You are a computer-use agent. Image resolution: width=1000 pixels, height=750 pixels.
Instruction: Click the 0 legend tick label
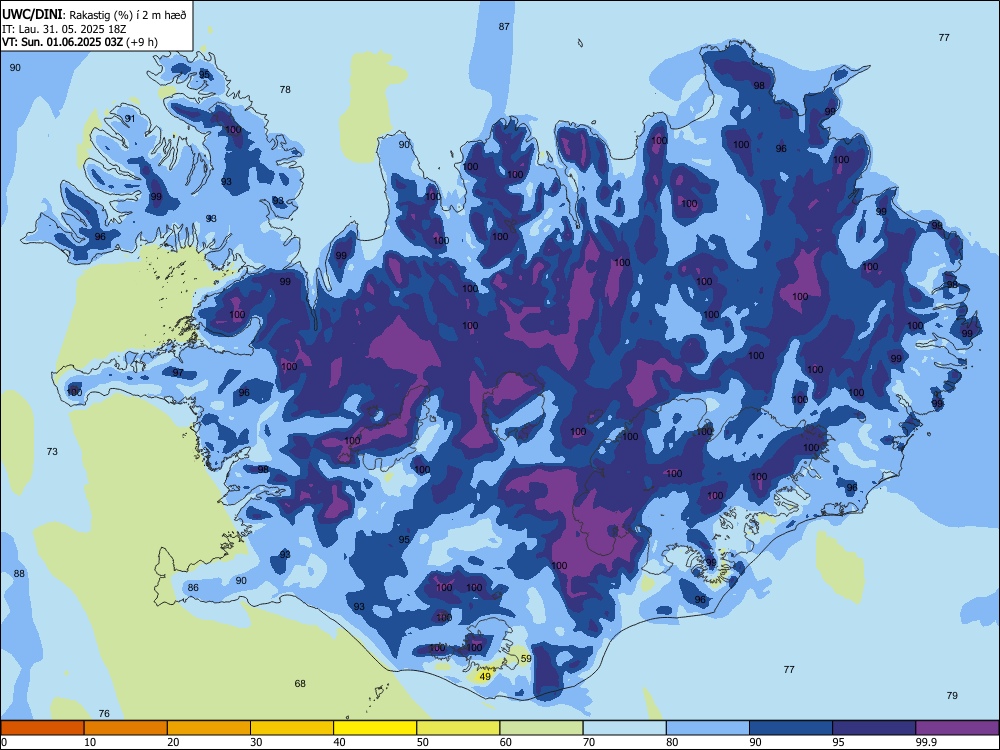(x=4, y=742)
